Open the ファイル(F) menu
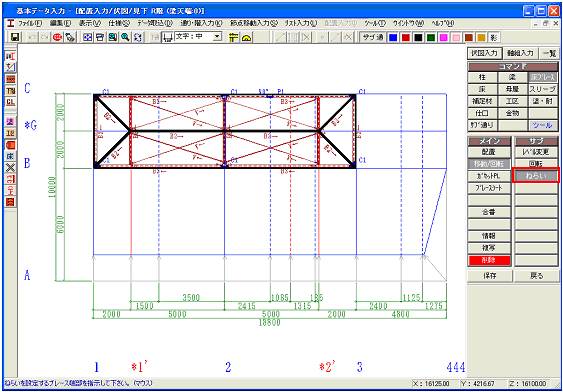Image resolution: width=563 pixels, height=392 pixels. click(29, 23)
